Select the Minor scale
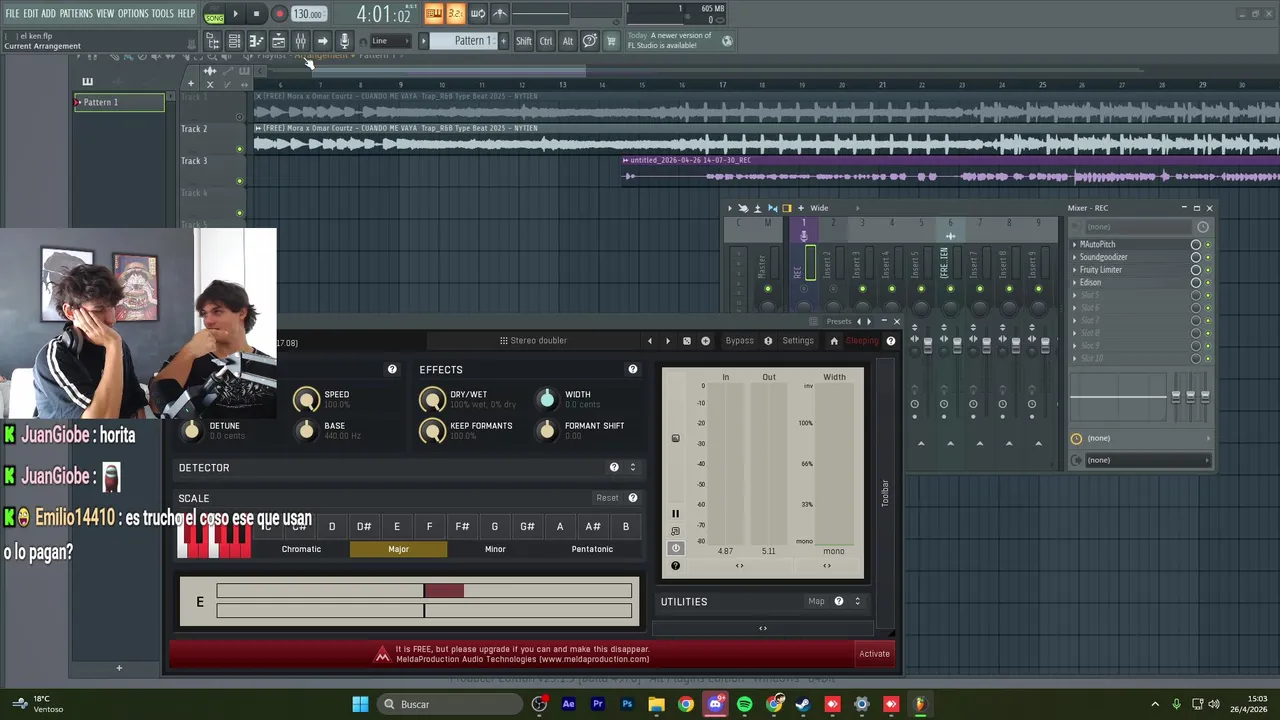The image size is (1280, 720). 495,549
